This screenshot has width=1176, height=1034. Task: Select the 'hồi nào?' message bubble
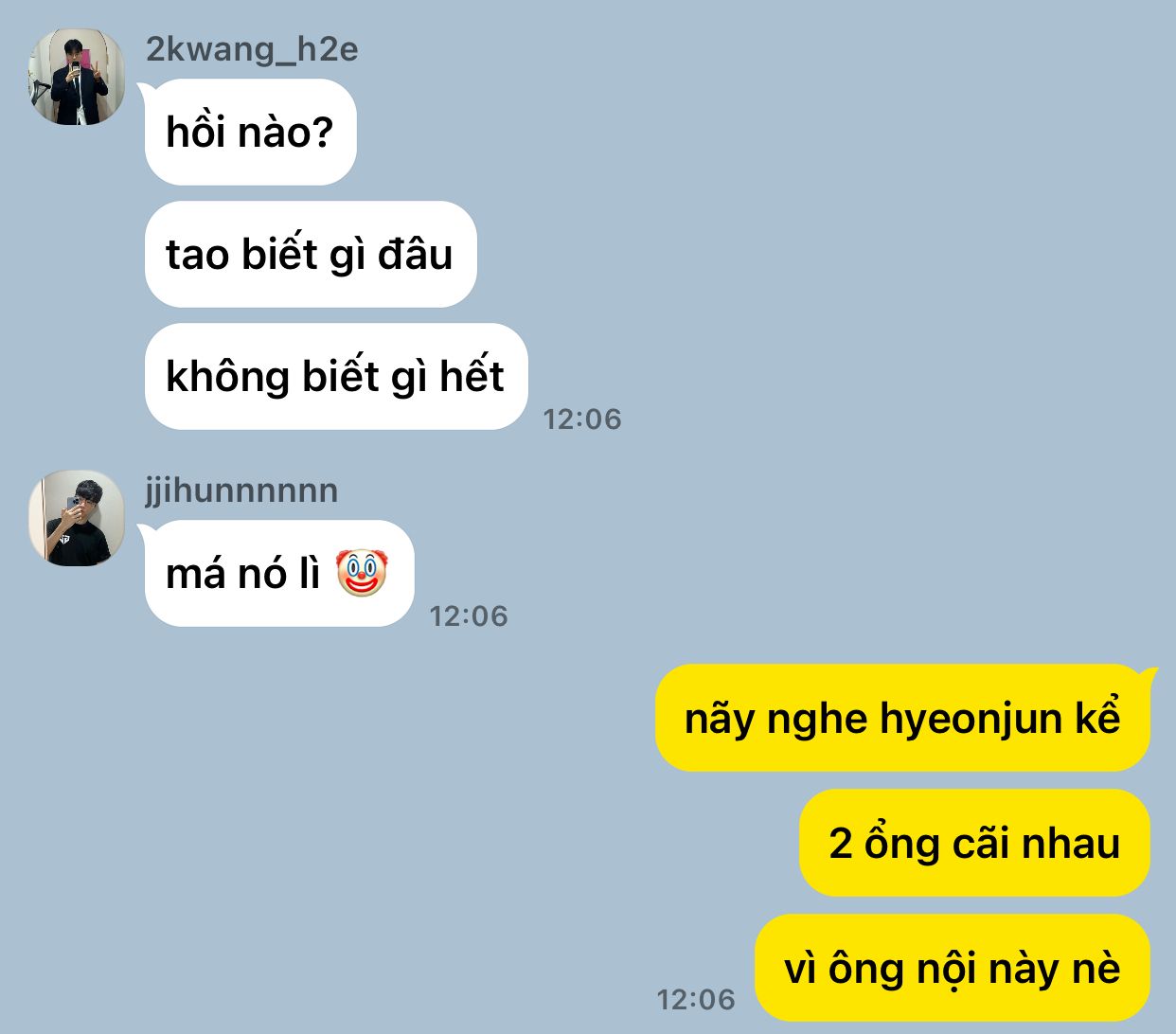[250, 133]
